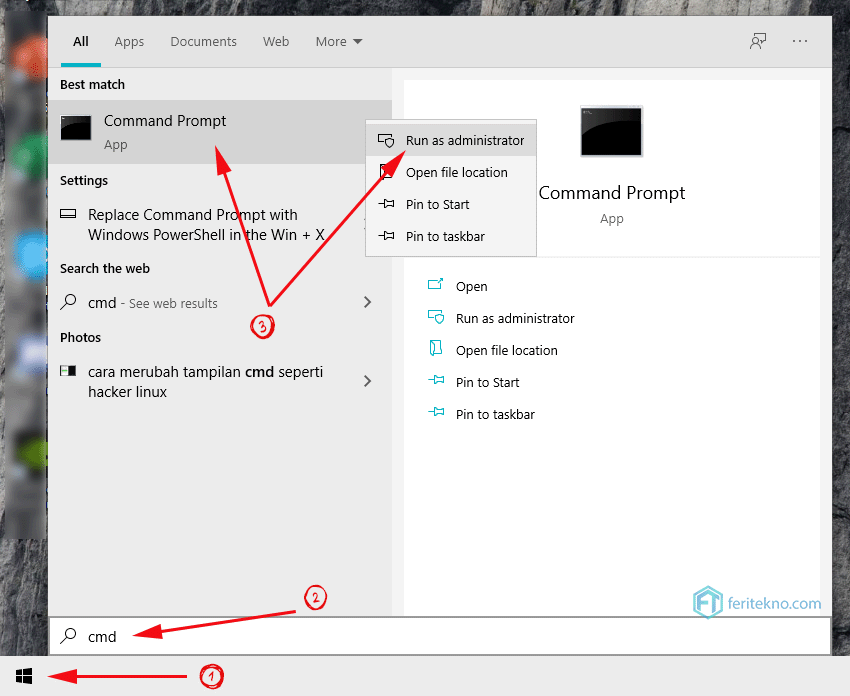Open the Documents tab

[203, 42]
